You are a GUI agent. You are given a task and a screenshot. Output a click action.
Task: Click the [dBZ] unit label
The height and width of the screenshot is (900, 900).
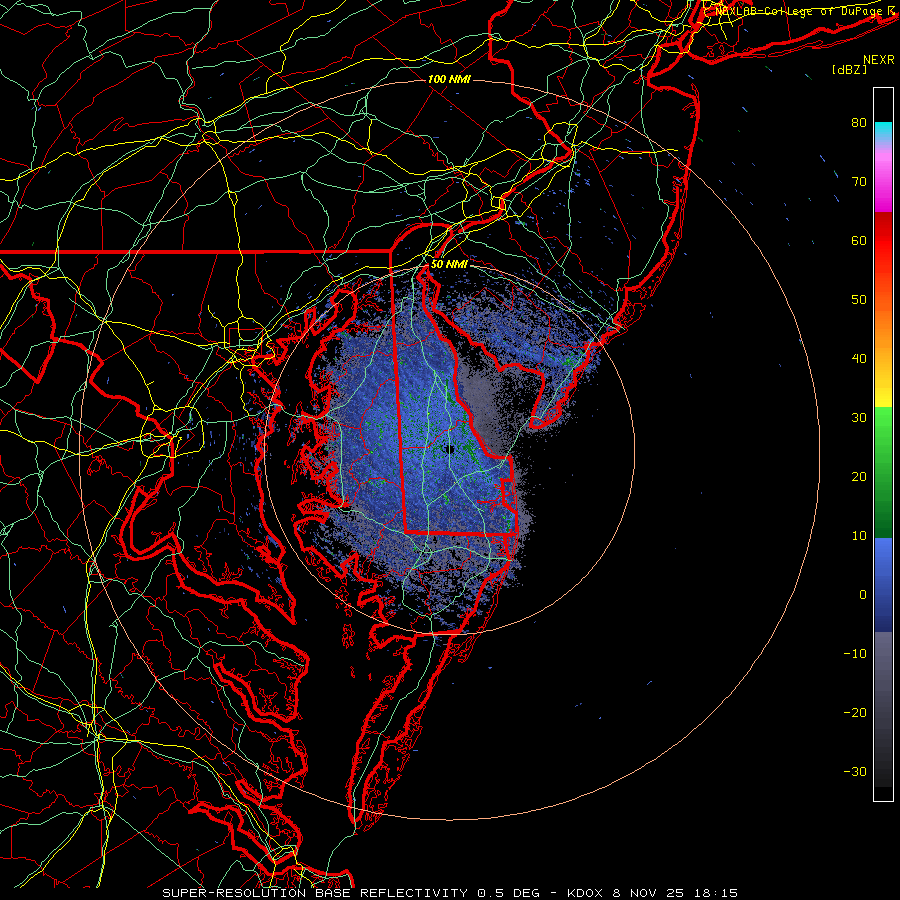(849, 69)
